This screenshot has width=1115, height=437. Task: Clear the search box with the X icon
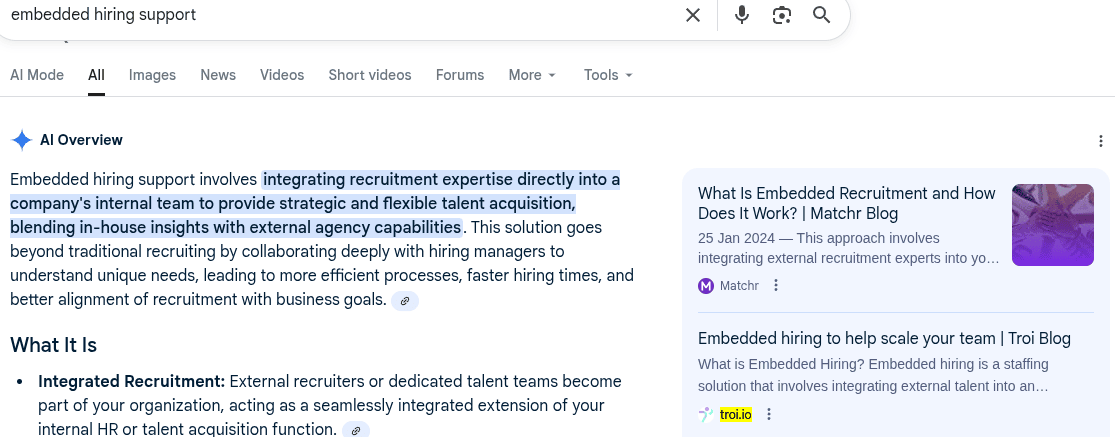click(x=693, y=15)
